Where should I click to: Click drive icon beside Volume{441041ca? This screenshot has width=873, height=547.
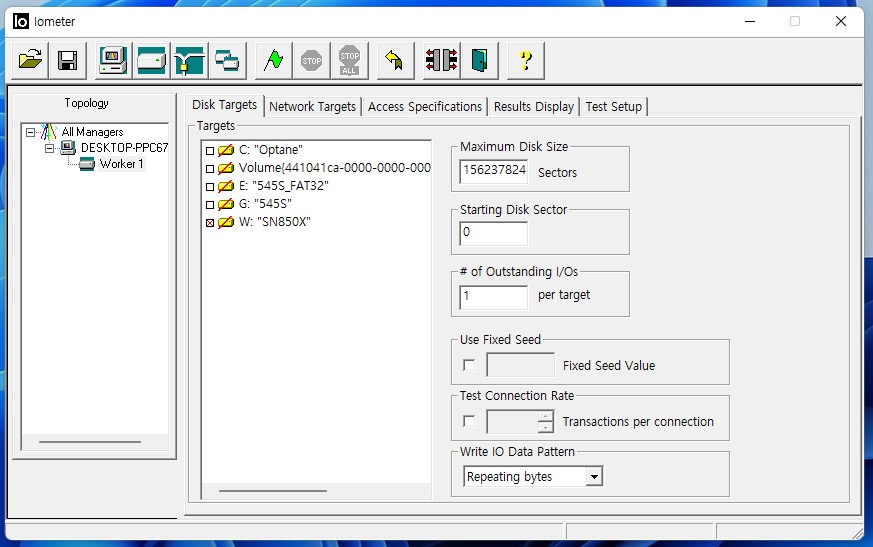coord(225,168)
